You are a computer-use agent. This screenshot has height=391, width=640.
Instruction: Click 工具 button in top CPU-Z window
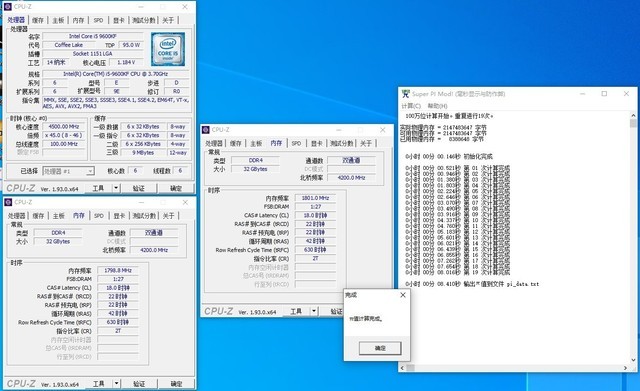click(x=98, y=188)
